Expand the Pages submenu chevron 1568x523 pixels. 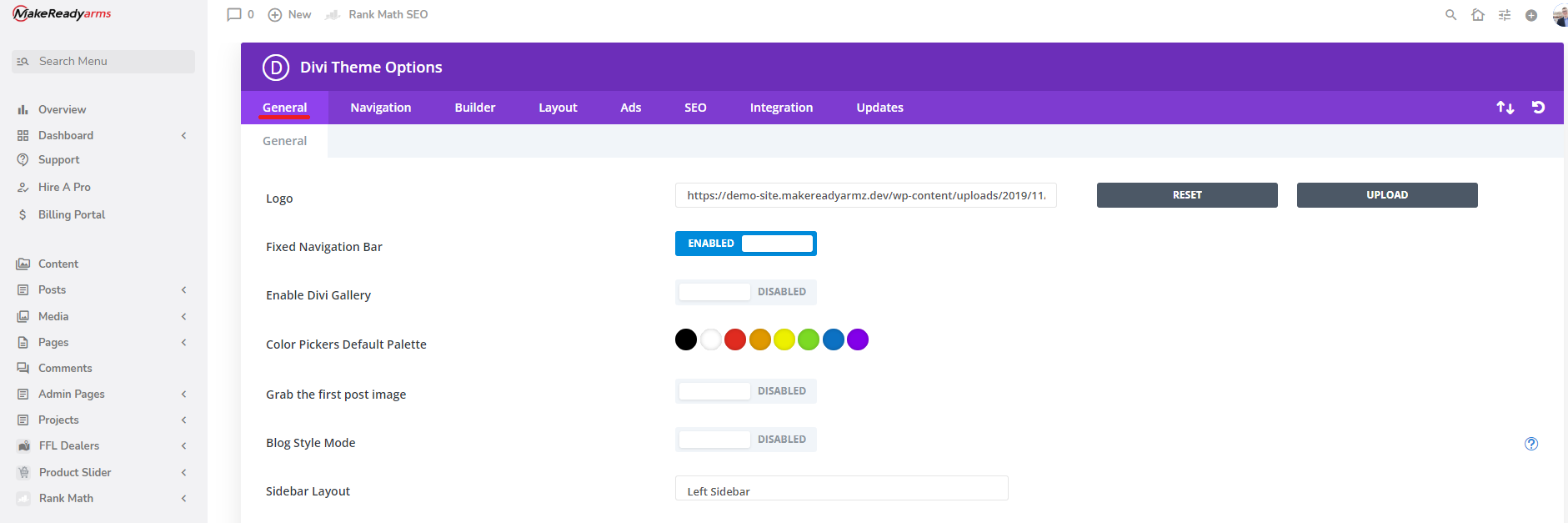(184, 342)
